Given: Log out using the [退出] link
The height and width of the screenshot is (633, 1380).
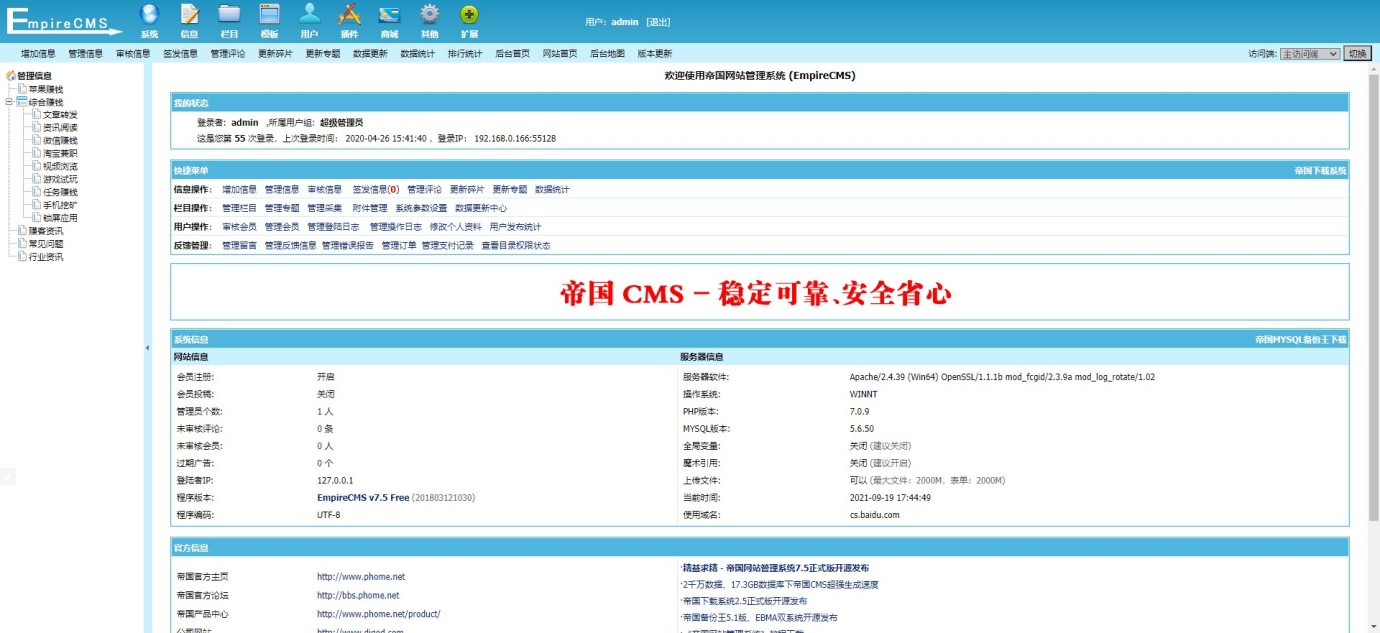Looking at the screenshot, I should [658, 22].
